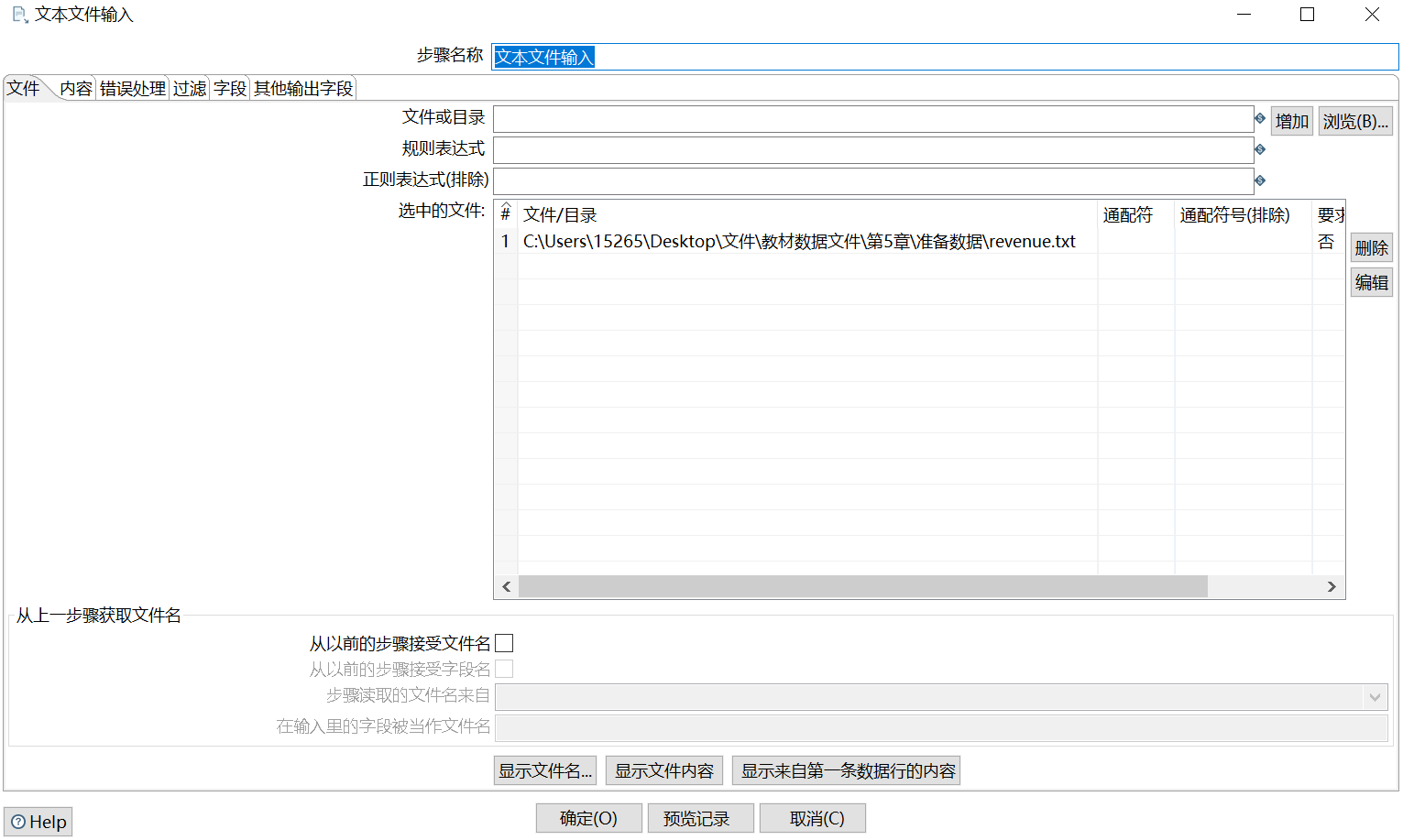Click the # column header
1403x840 pixels.
(x=505, y=214)
